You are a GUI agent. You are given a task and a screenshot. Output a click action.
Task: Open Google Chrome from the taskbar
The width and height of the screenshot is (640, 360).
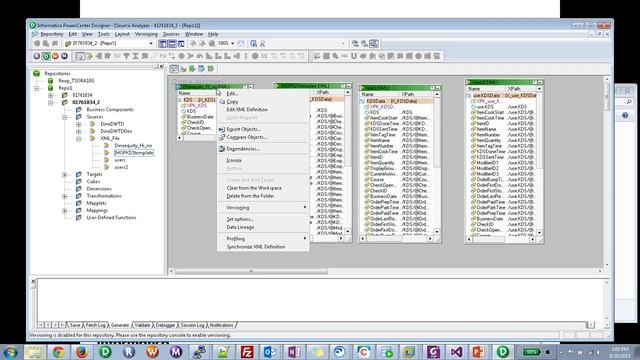[x=58, y=351]
